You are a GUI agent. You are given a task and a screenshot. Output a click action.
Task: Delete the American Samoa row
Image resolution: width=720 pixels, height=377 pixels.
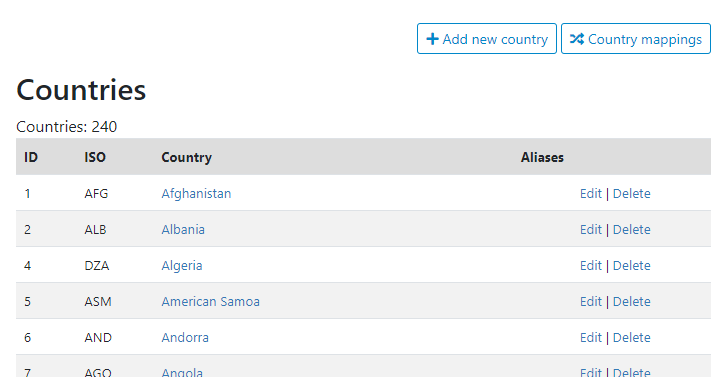click(x=631, y=302)
